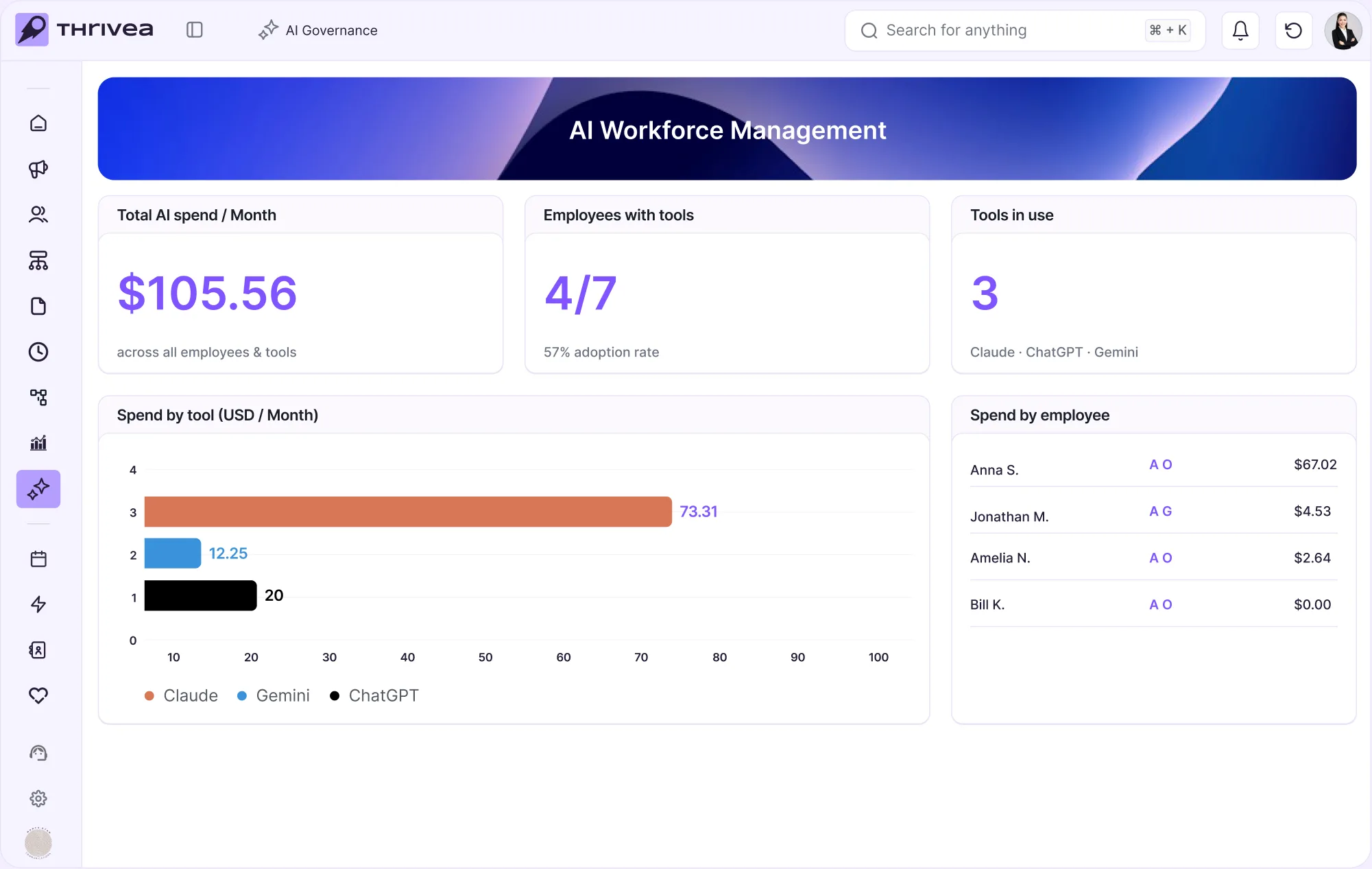Viewport: 1372px width, 869px height.
Task: Click the 73.31 Claude value label
Action: [x=698, y=512]
